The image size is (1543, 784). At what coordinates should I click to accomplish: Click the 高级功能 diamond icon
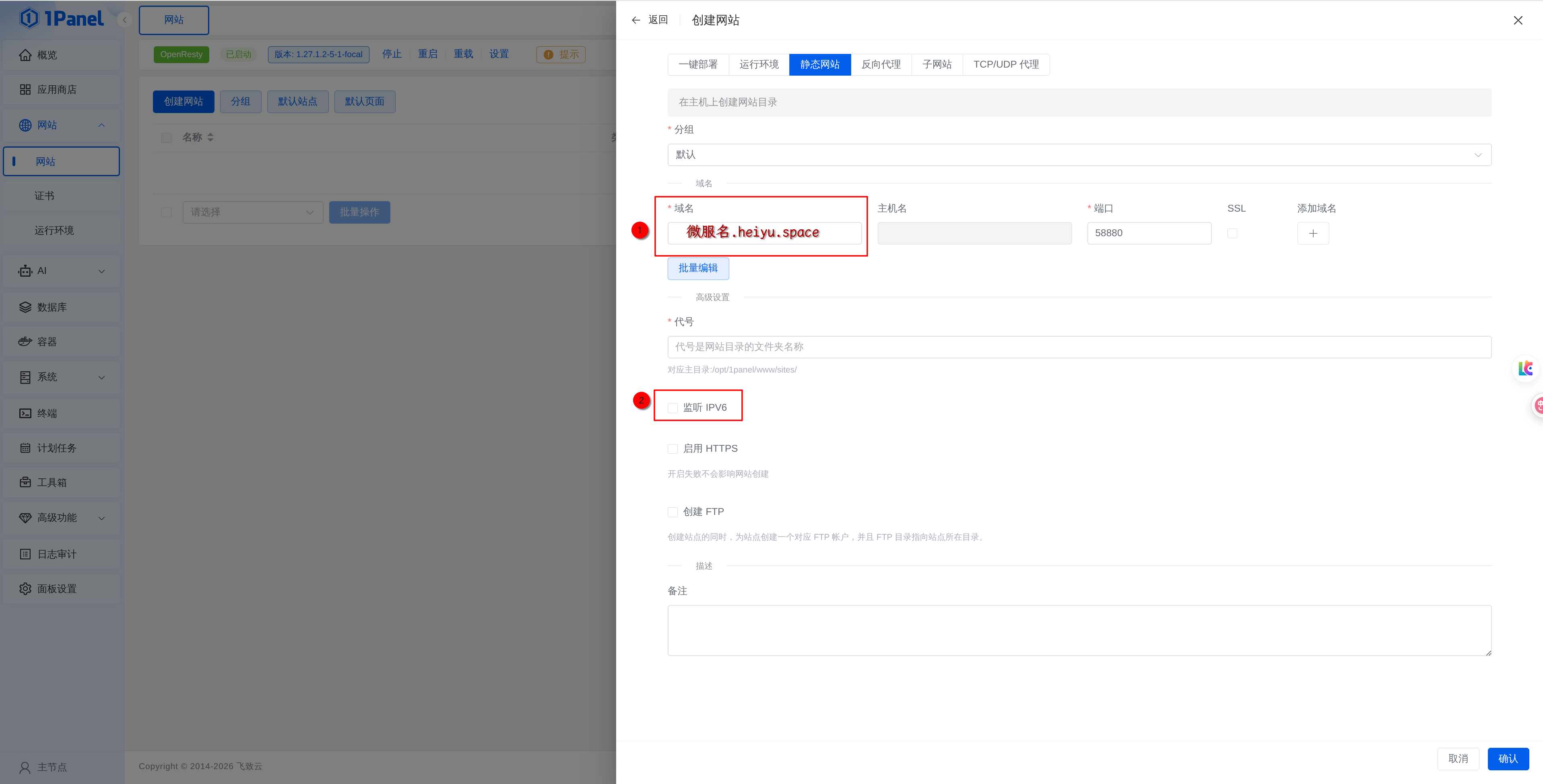[25, 518]
